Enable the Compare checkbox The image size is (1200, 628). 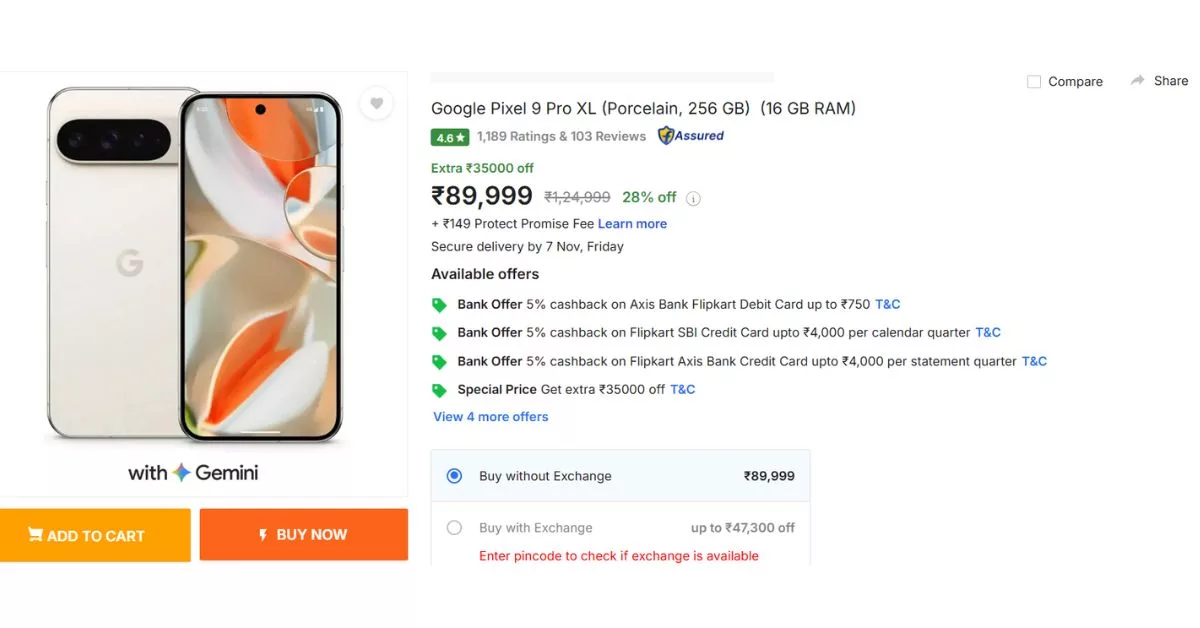[1034, 81]
